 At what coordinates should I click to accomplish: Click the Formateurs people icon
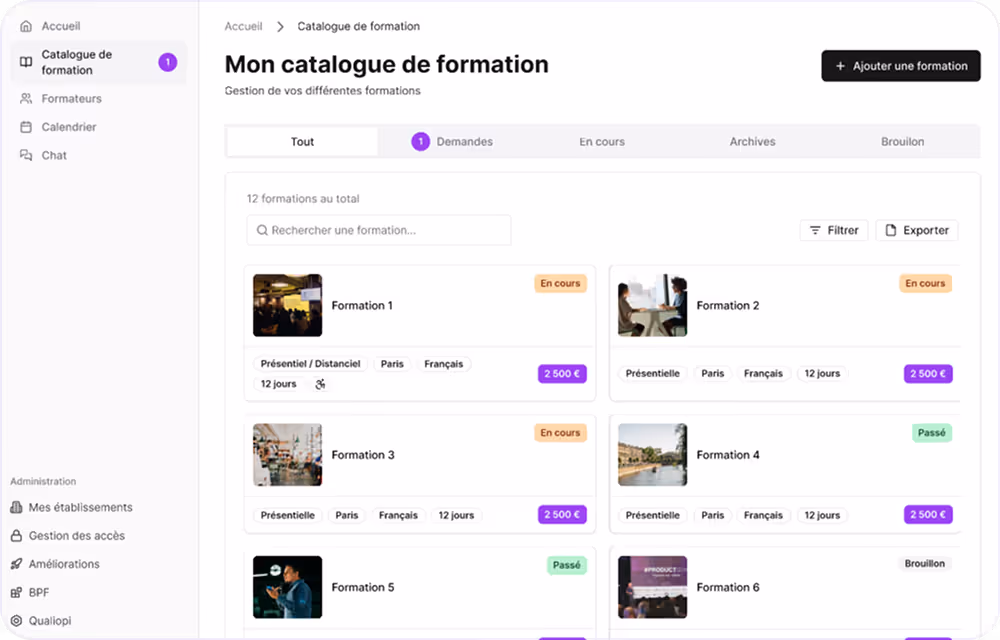(26, 99)
